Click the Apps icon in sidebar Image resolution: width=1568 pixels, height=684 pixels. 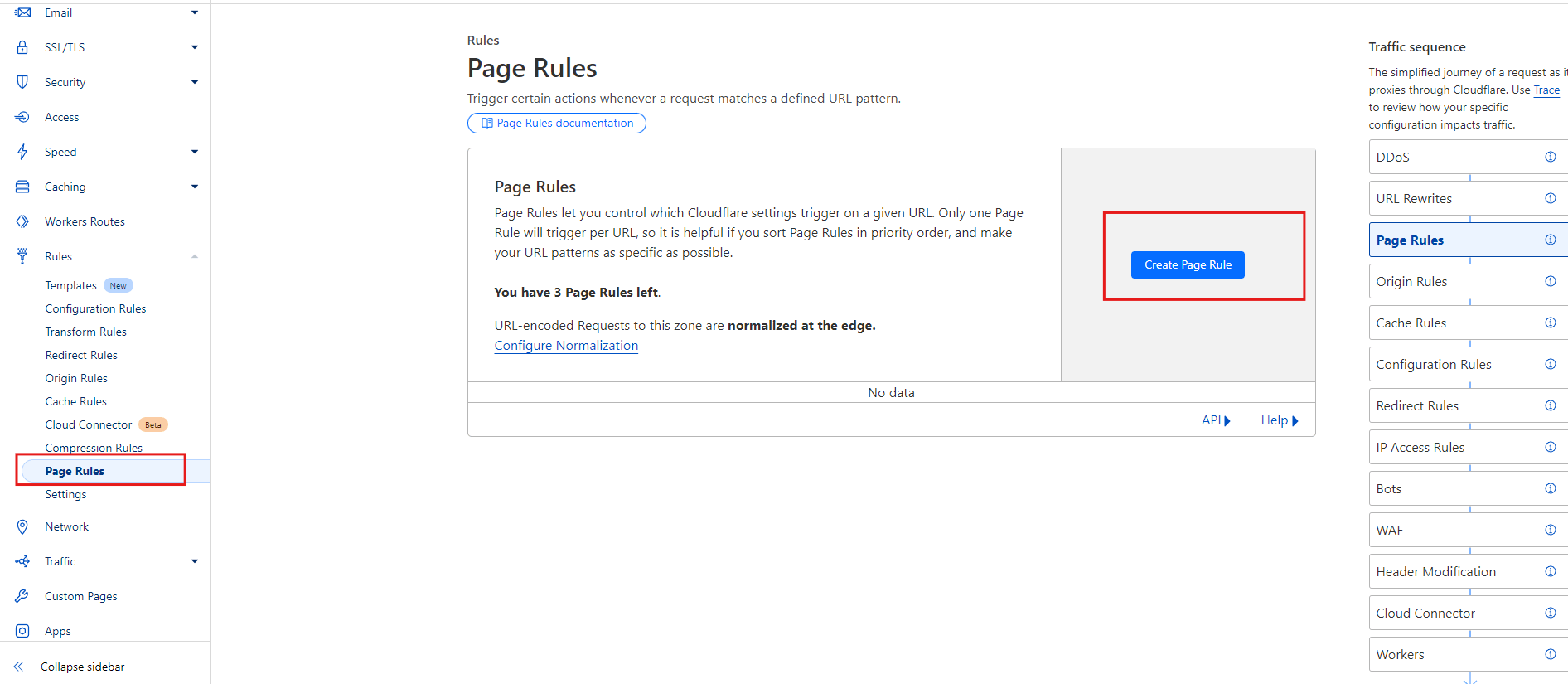pyautogui.click(x=22, y=631)
